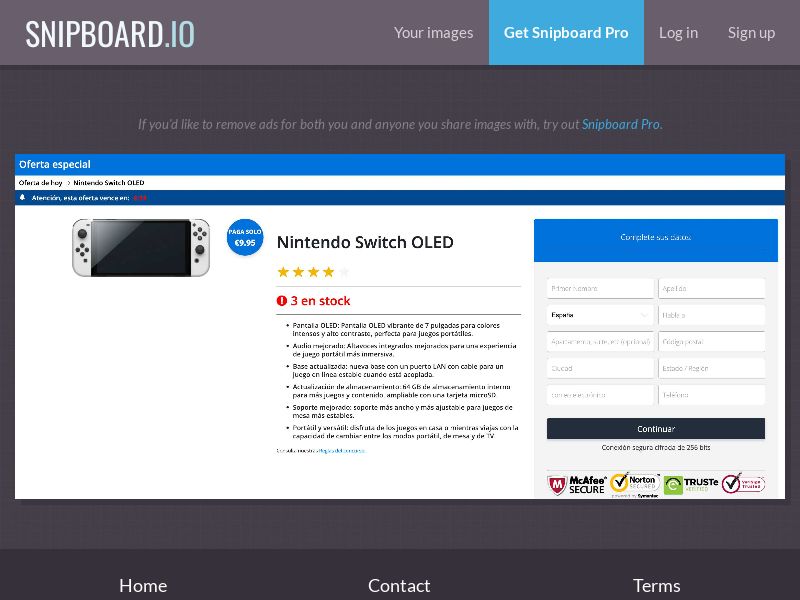Click the VeriSign Trusted badge
800x600 pixels.
coord(743,484)
